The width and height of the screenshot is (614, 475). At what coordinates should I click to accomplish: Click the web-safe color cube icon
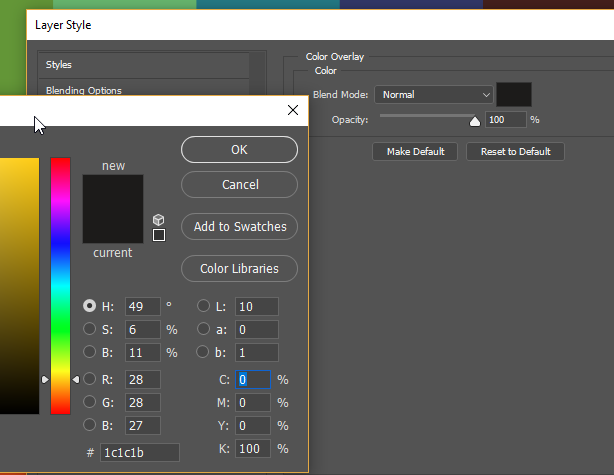click(159, 220)
